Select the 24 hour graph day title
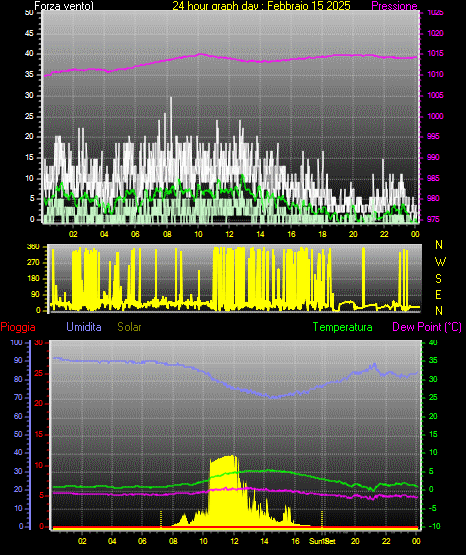The width and height of the screenshot is (466, 555). pos(261,6)
